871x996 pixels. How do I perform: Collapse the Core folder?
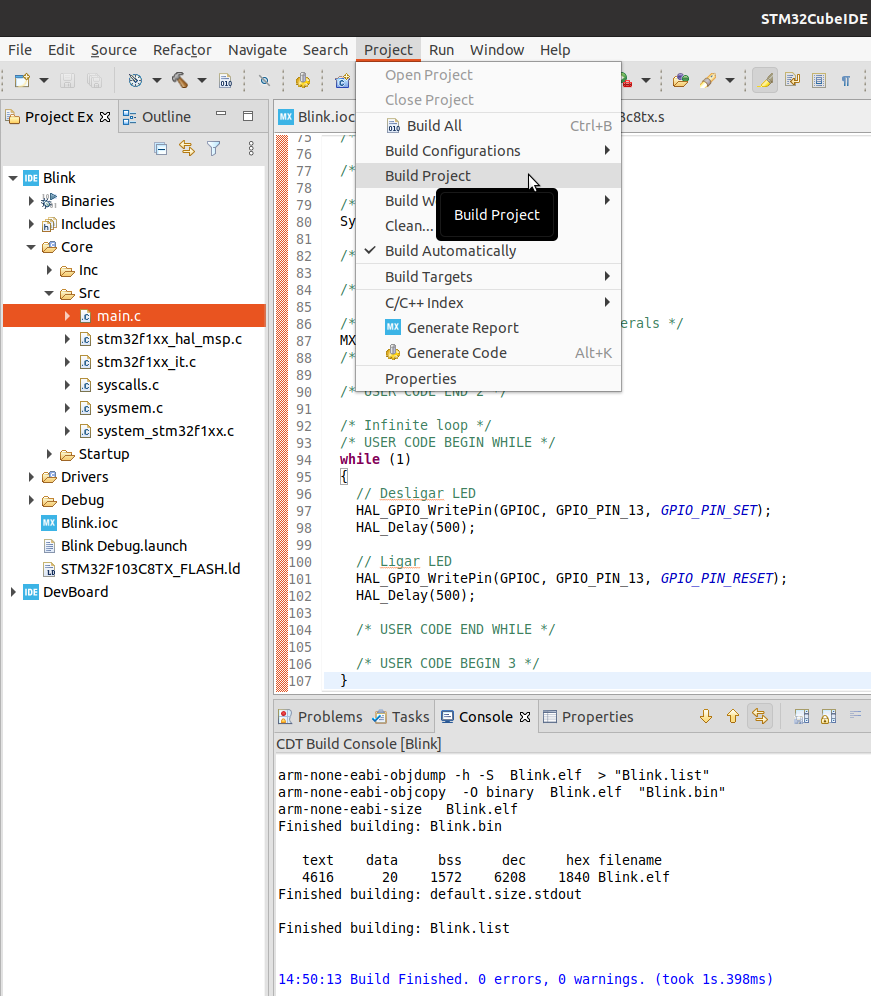click(x=30, y=247)
